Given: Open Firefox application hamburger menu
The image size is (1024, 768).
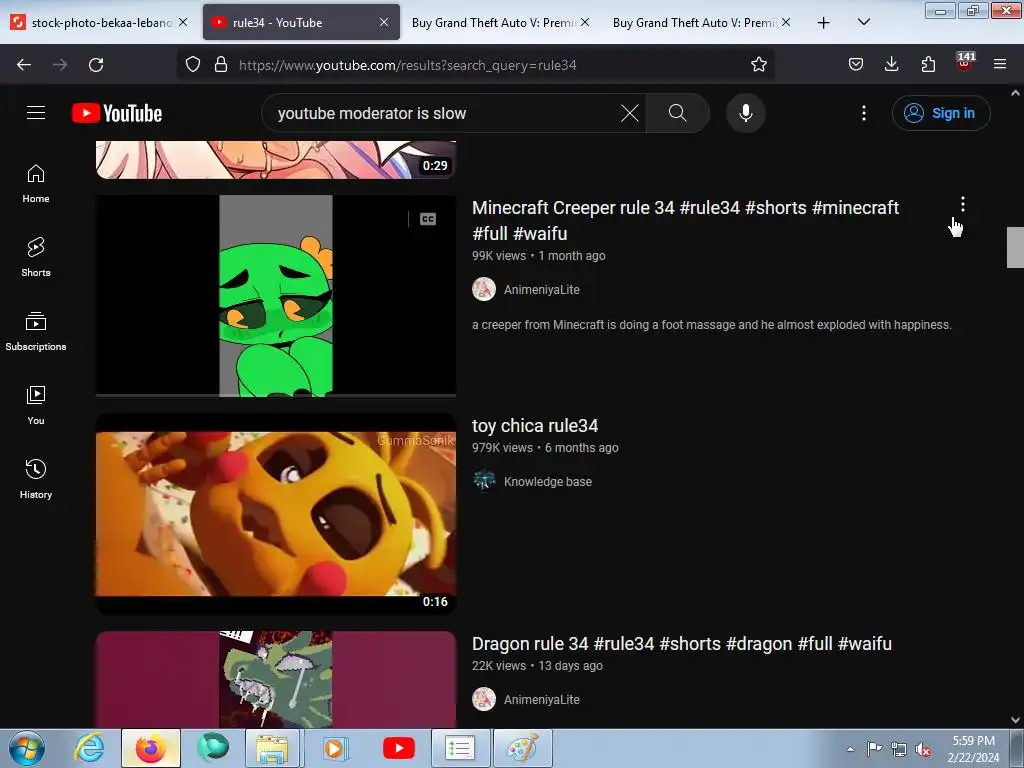Looking at the screenshot, I should (1000, 65).
